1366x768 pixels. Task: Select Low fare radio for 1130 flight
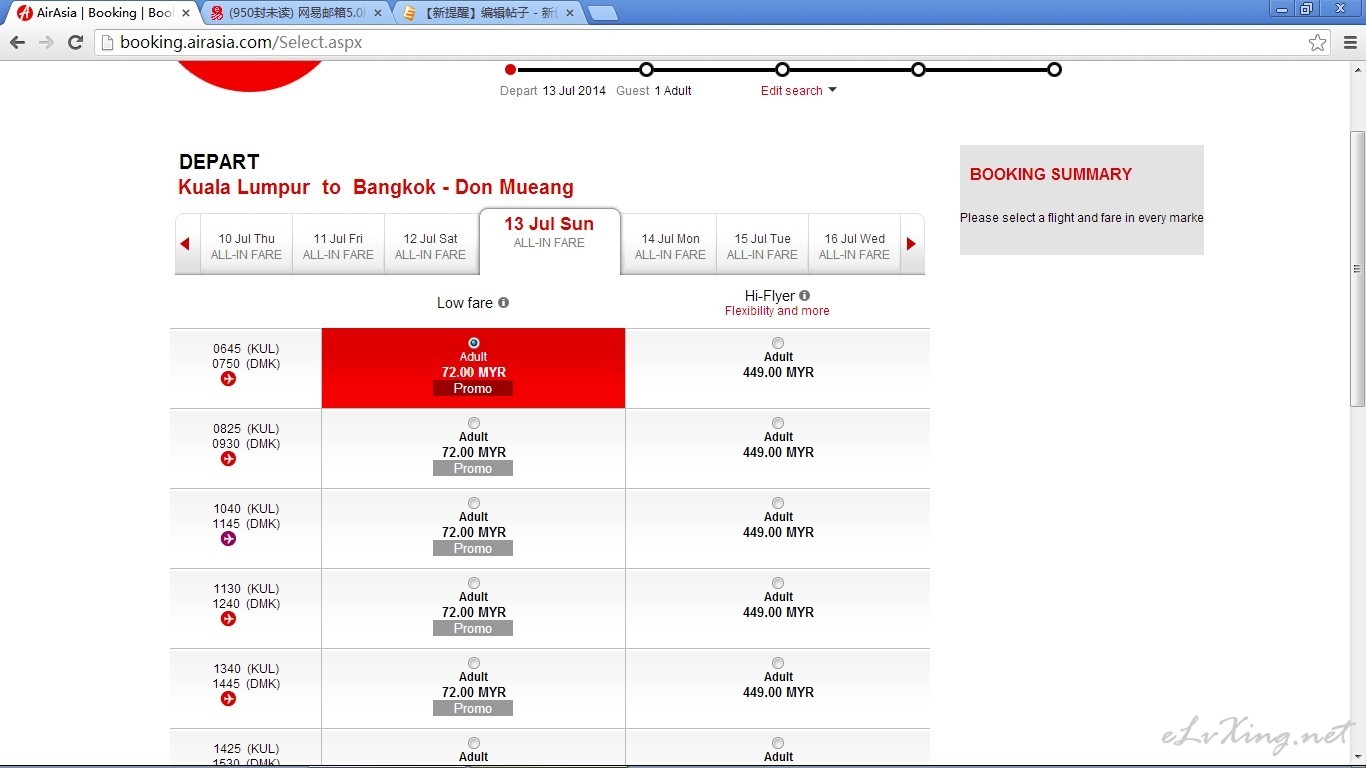[474, 583]
